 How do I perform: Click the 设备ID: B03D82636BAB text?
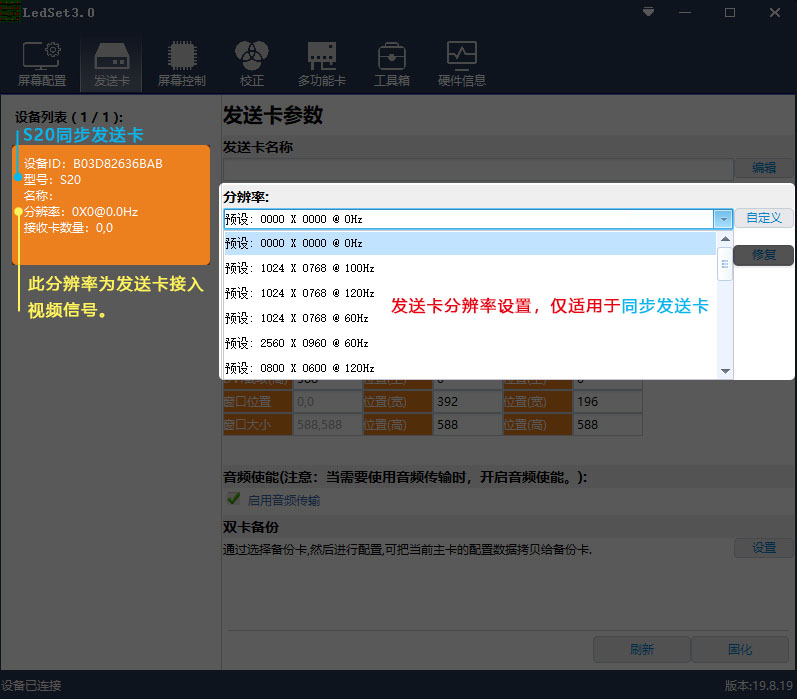pyautogui.click(x=93, y=164)
